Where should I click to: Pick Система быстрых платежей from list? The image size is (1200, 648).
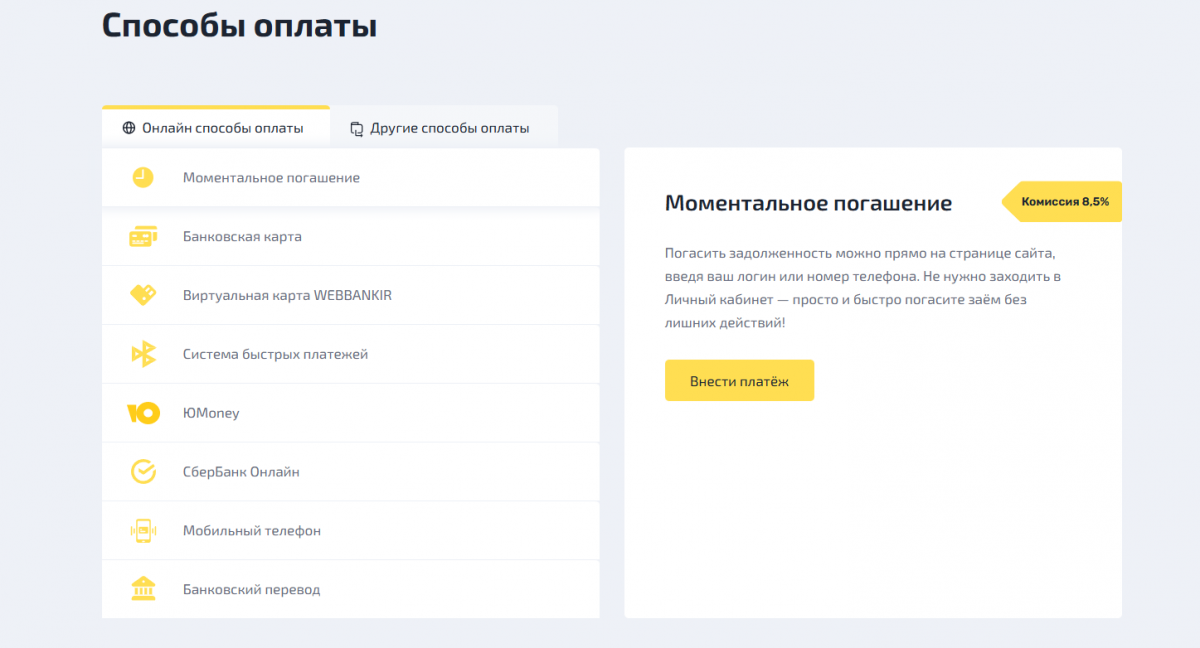[x=275, y=354]
